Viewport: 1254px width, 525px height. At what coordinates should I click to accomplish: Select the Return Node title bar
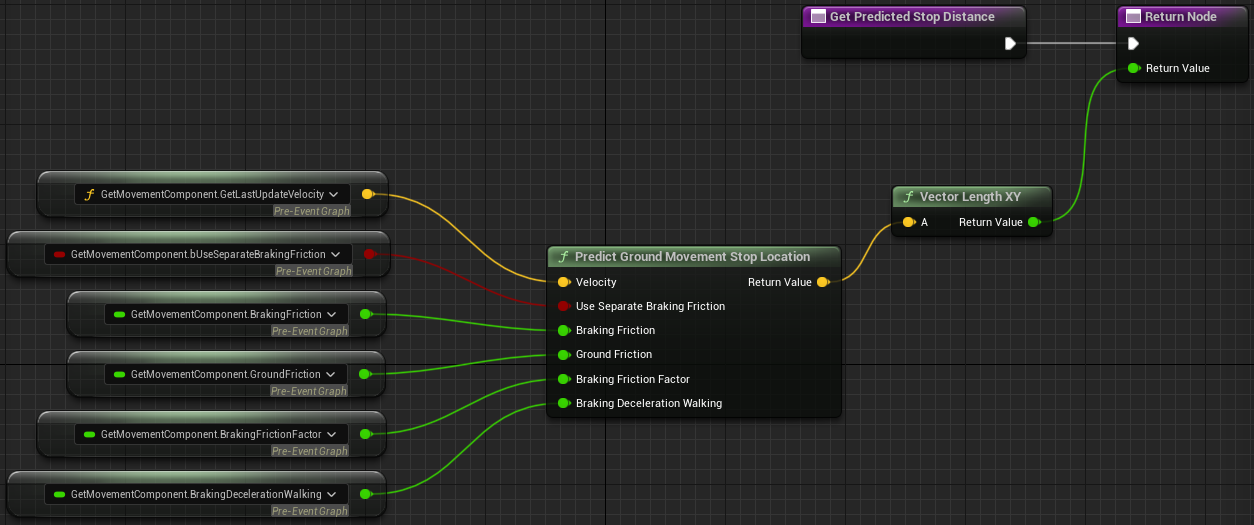(1180, 17)
